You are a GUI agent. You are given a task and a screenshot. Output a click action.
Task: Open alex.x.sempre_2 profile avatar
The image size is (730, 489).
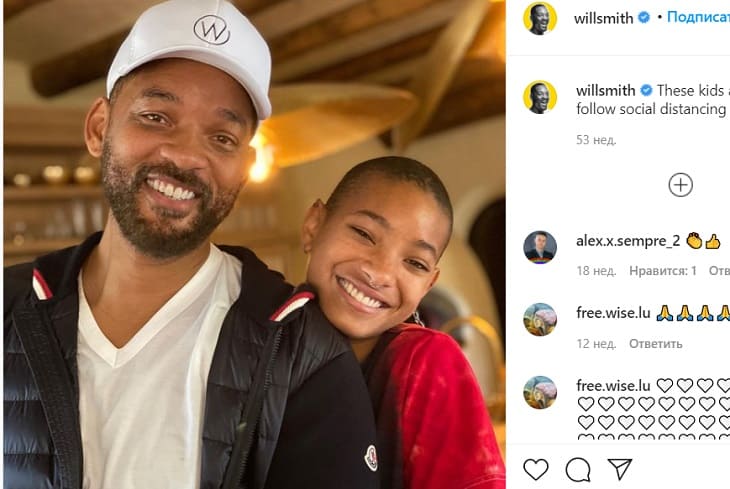540,247
